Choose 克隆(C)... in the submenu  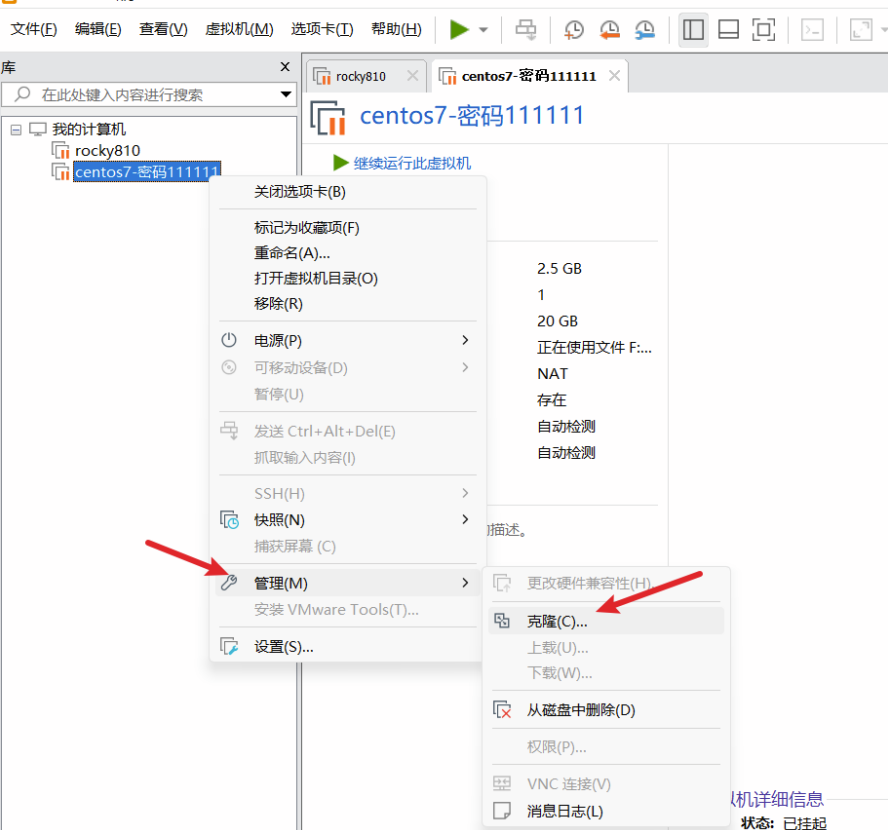click(606, 621)
